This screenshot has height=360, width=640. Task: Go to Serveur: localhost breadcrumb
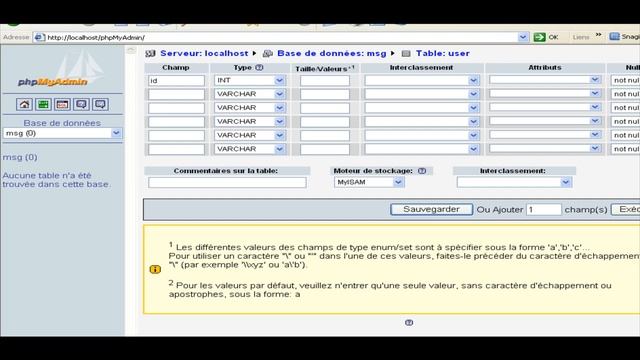[x=204, y=53]
